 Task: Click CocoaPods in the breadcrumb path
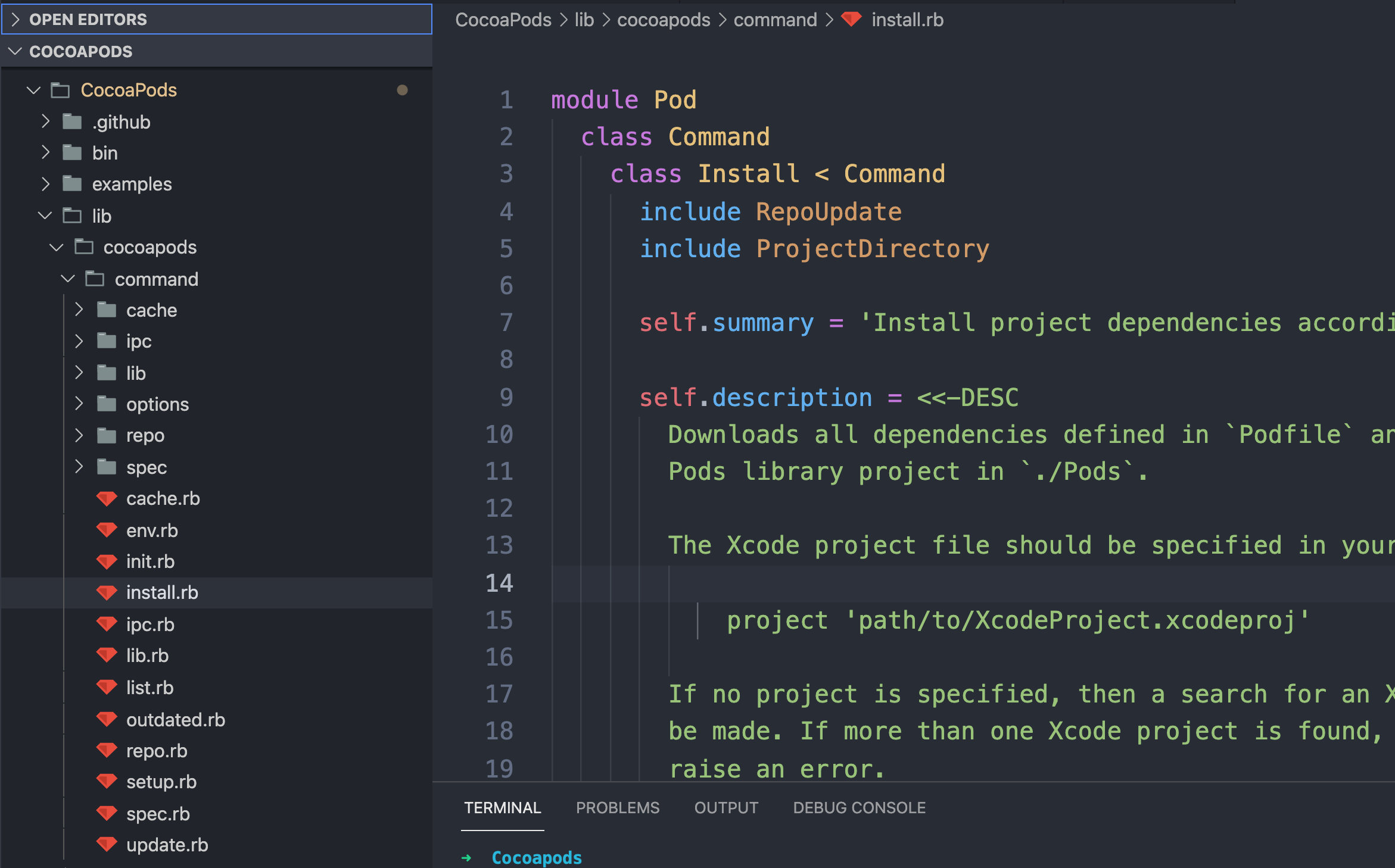click(x=503, y=20)
